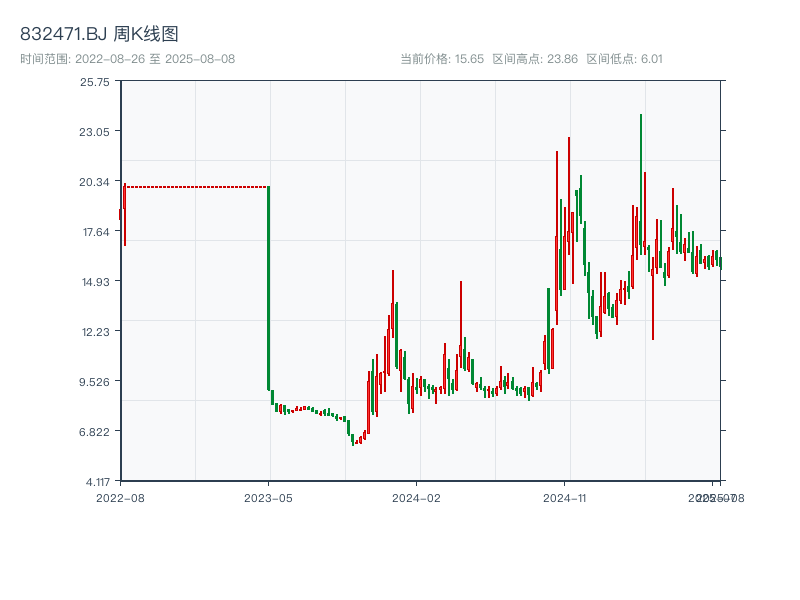This screenshot has height=600, width=800.
Task: Click y-axis label 6.822
Action: [94, 432]
